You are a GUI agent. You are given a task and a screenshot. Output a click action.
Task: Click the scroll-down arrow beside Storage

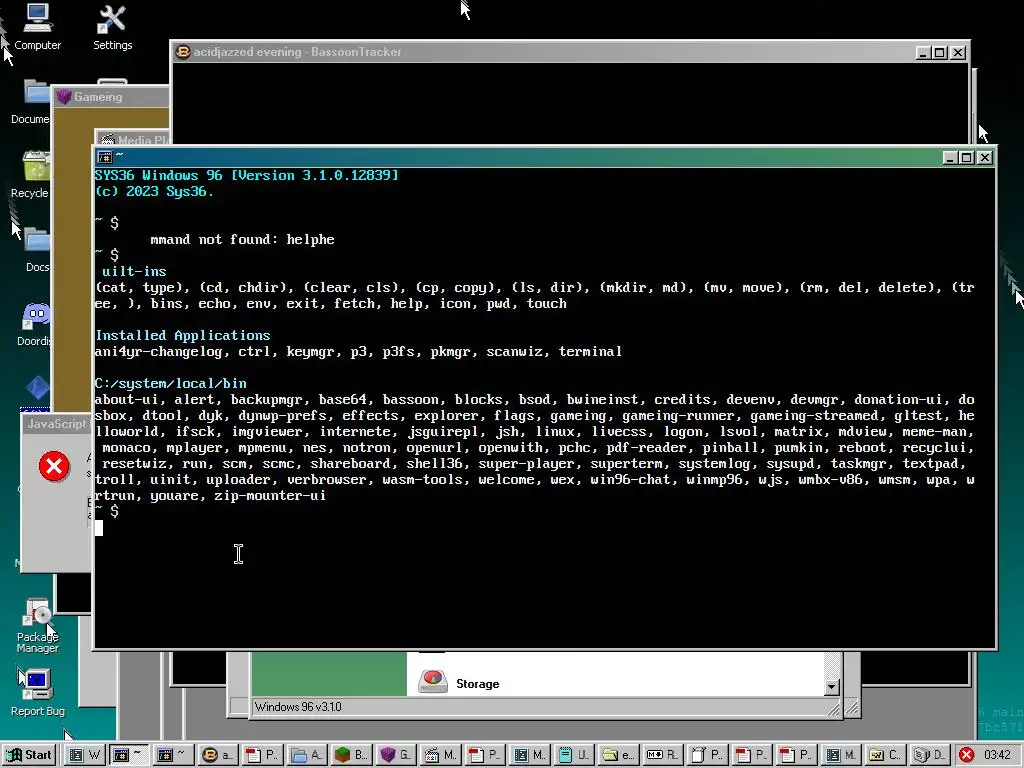point(831,687)
